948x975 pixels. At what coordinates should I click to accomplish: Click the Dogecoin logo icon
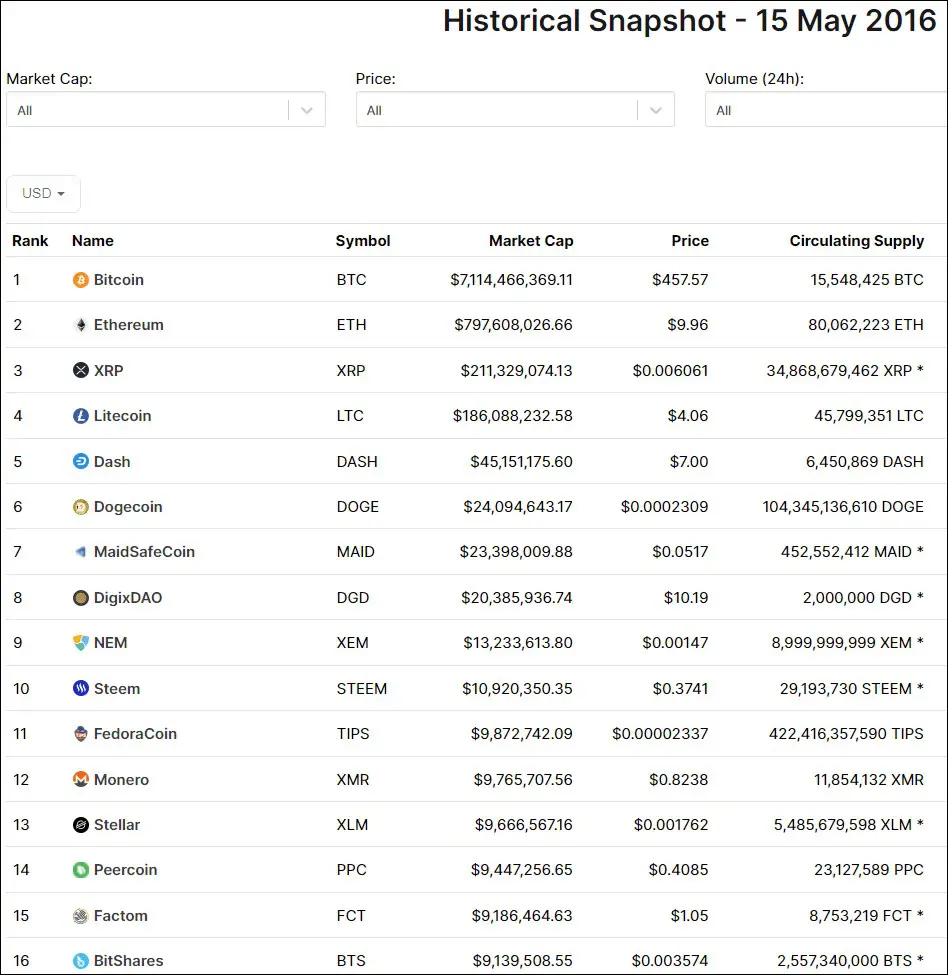pos(81,507)
